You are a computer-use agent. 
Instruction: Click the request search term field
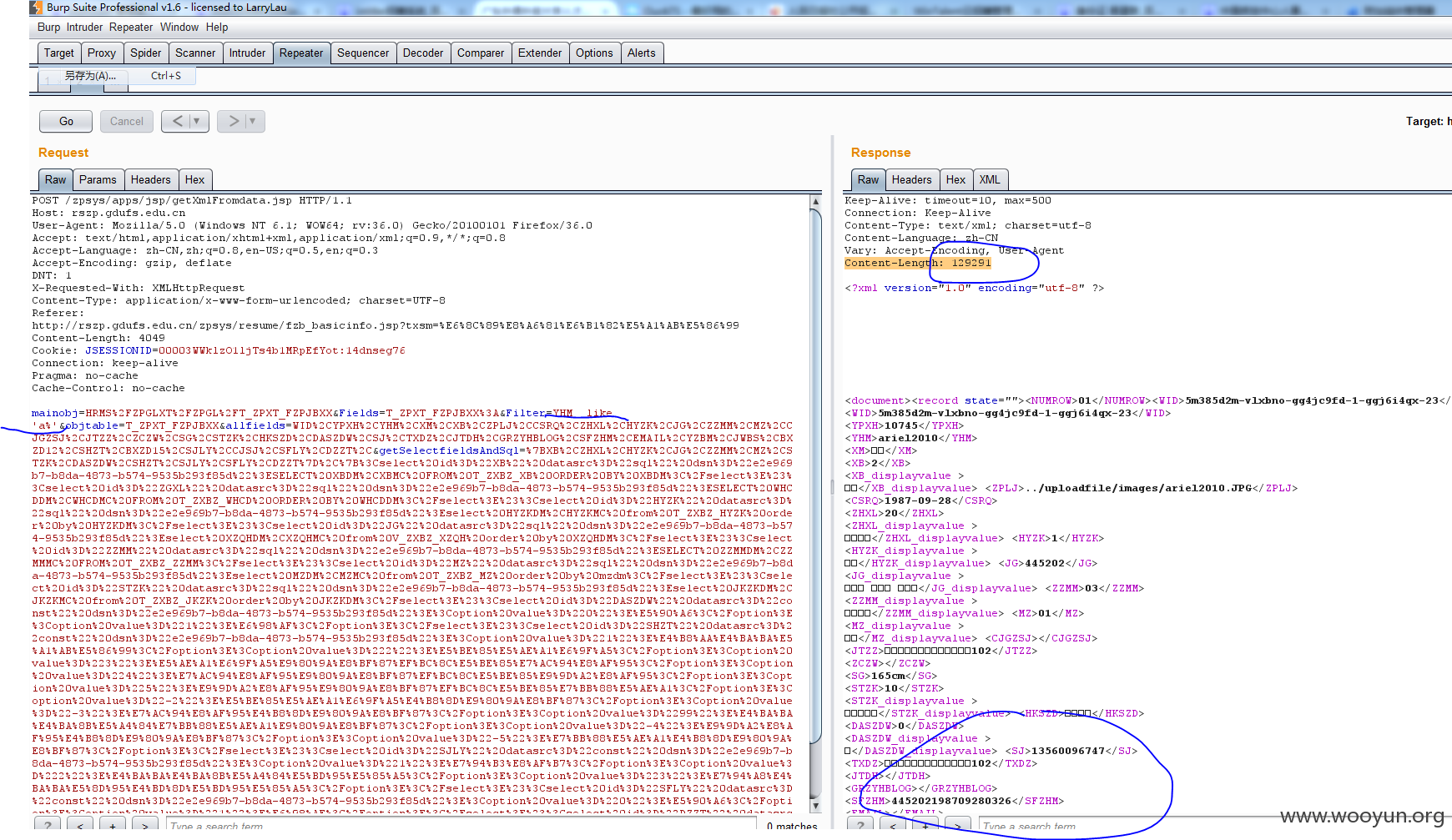tap(462, 826)
